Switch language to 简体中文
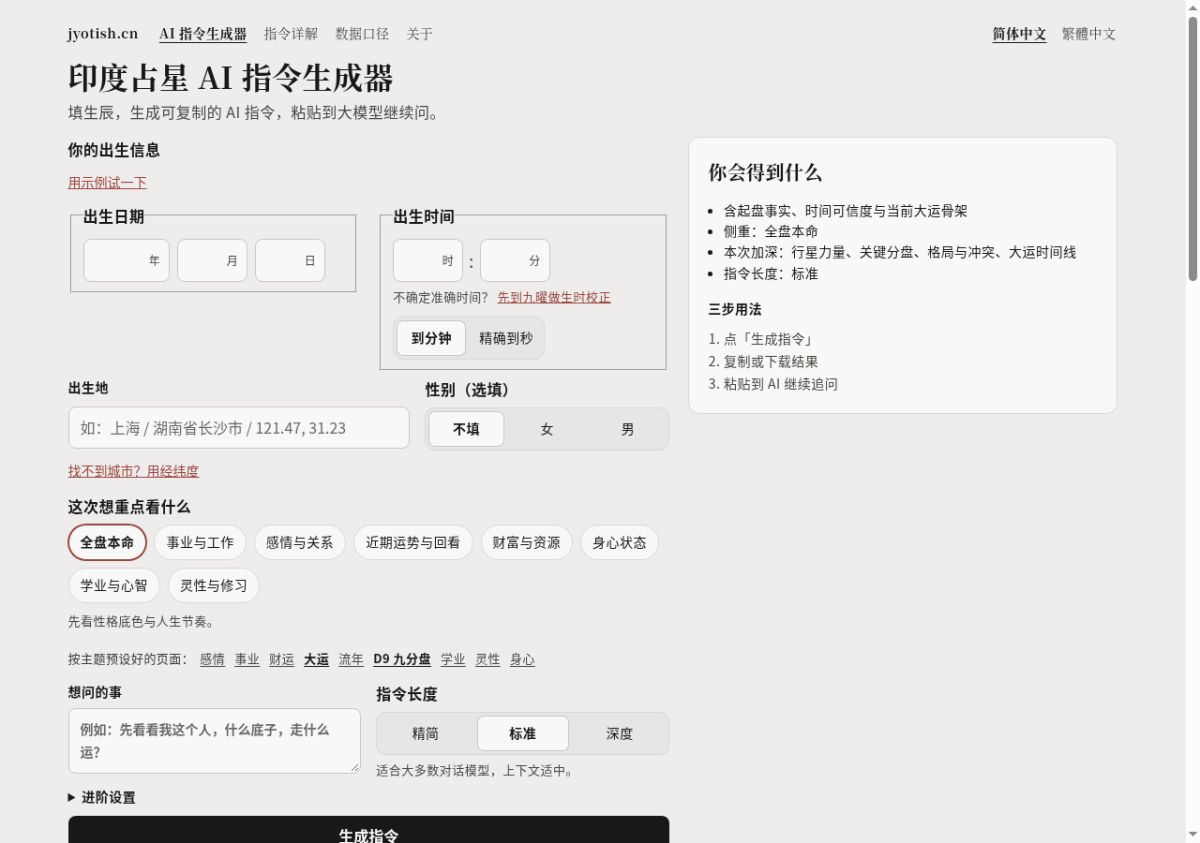1200x843 pixels. [1019, 34]
